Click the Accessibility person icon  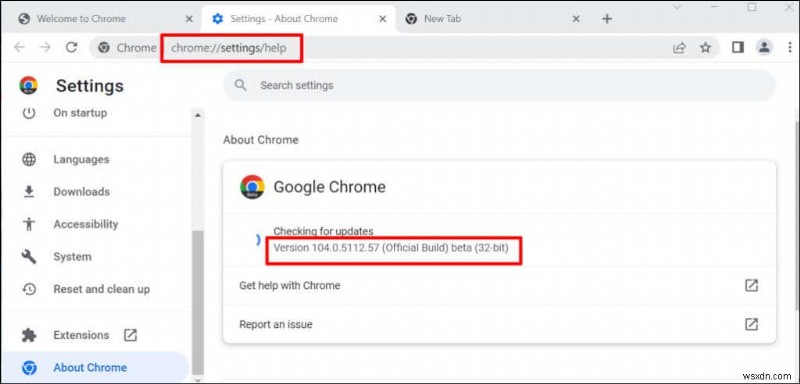point(29,224)
